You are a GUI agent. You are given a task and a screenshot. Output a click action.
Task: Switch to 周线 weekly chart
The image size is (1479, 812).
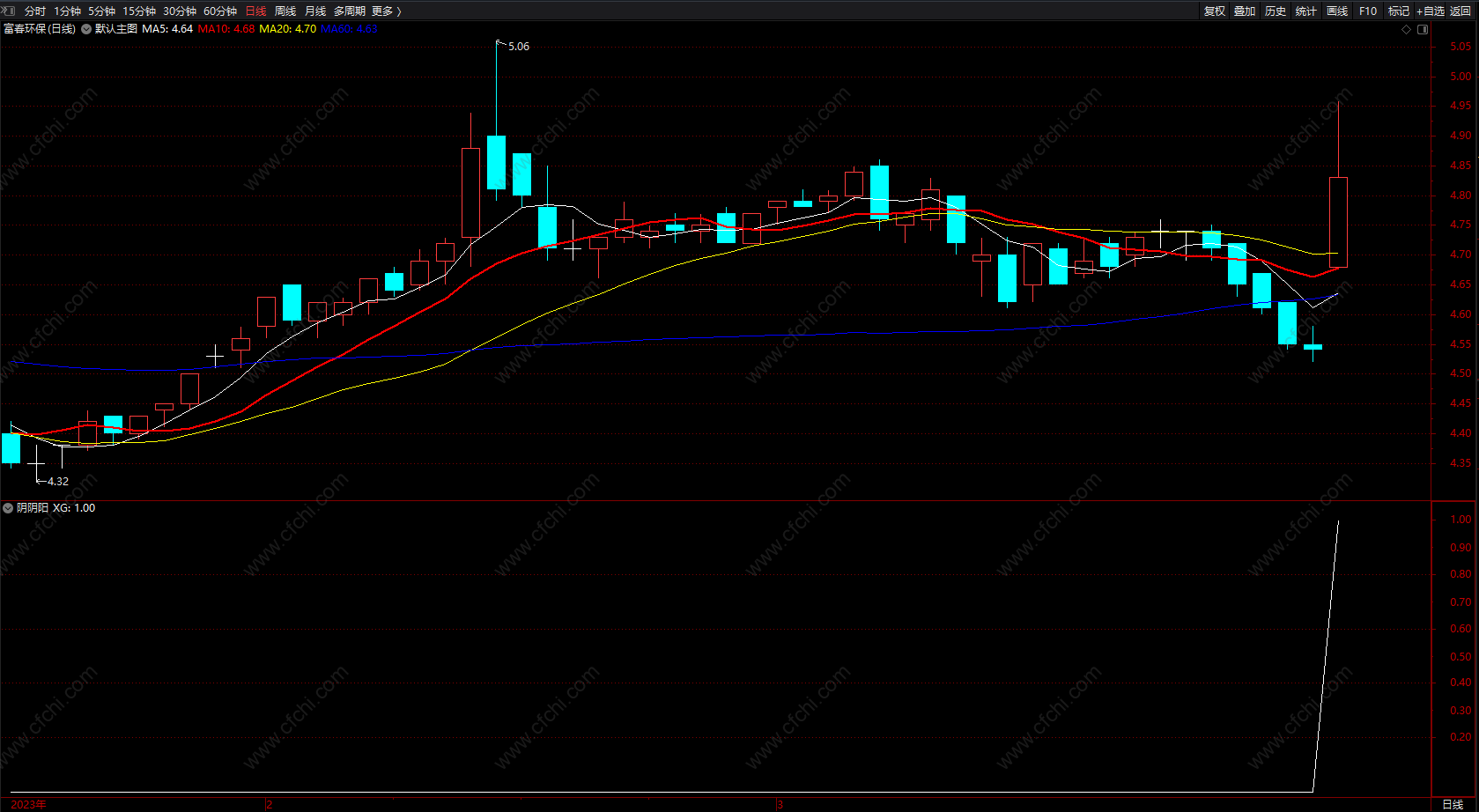pos(285,11)
